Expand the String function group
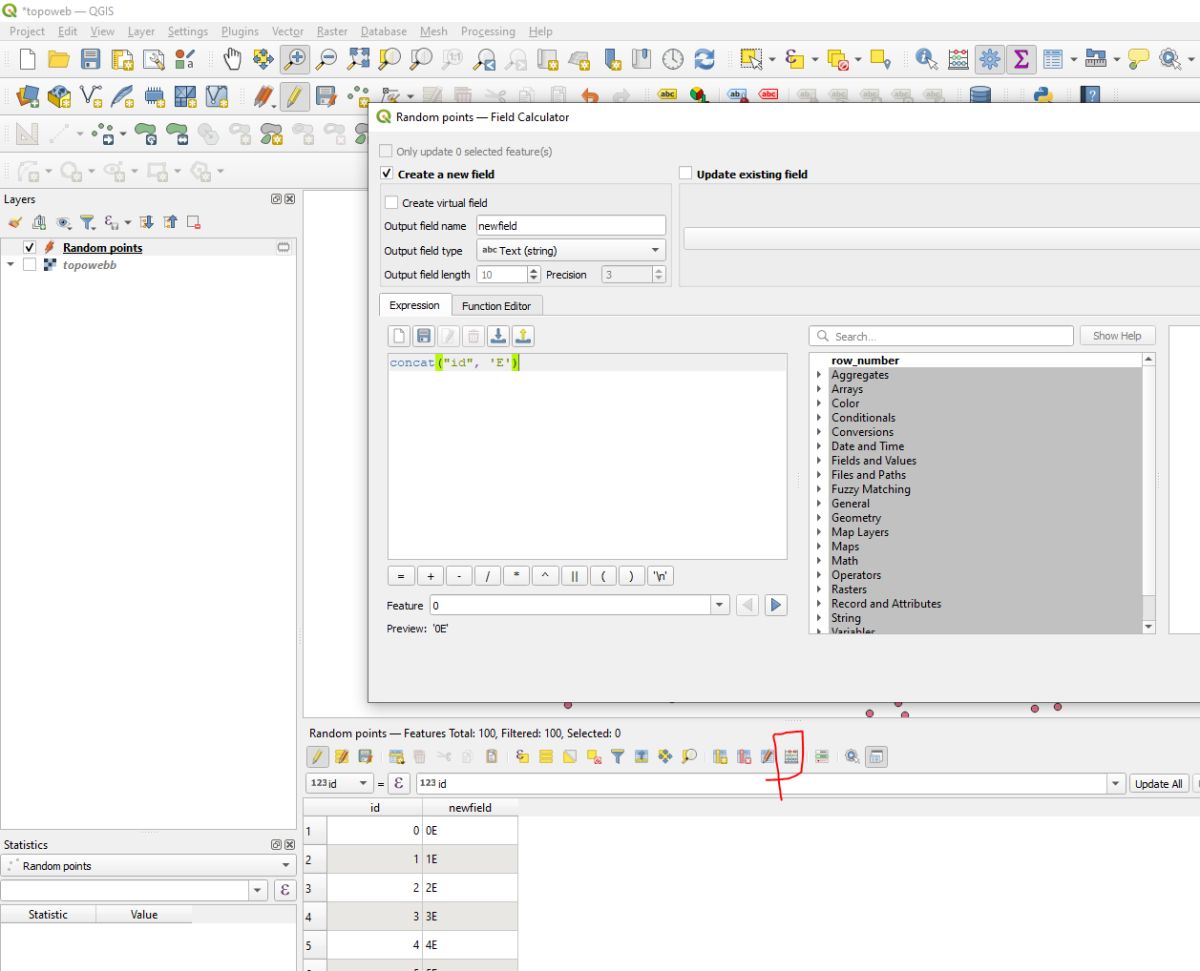The height and width of the screenshot is (971, 1200). pos(819,618)
